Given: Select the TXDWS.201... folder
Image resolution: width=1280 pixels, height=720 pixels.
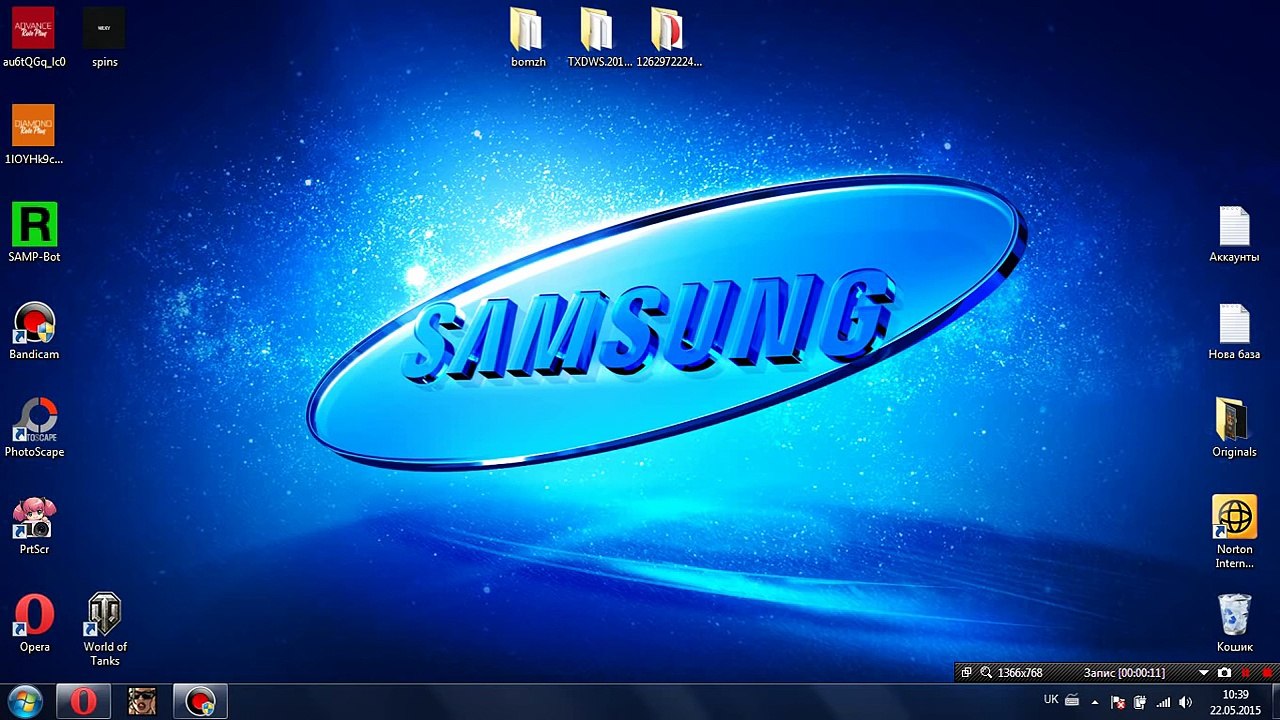Looking at the screenshot, I should point(599,37).
